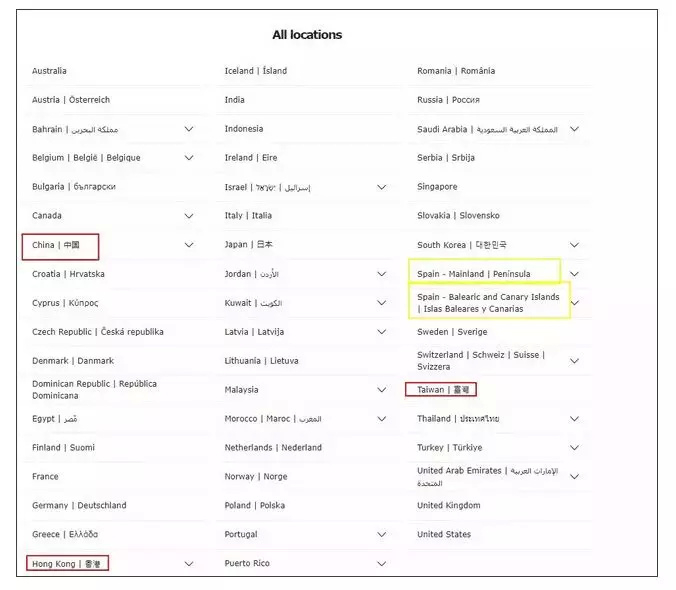Expand the Portugal chevron
The height and width of the screenshot is (590, 676).
[382, 534]
